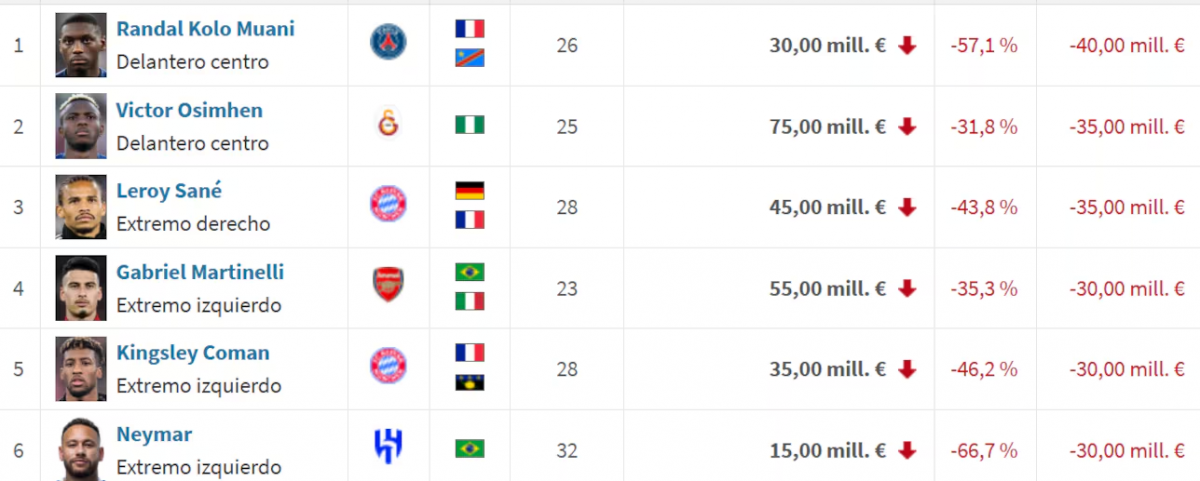The width and height of the screenshot is (1200, 481).
Task: Click the Arsenal club crest icon
Action: pyautogui.click(x=388, y=287)
